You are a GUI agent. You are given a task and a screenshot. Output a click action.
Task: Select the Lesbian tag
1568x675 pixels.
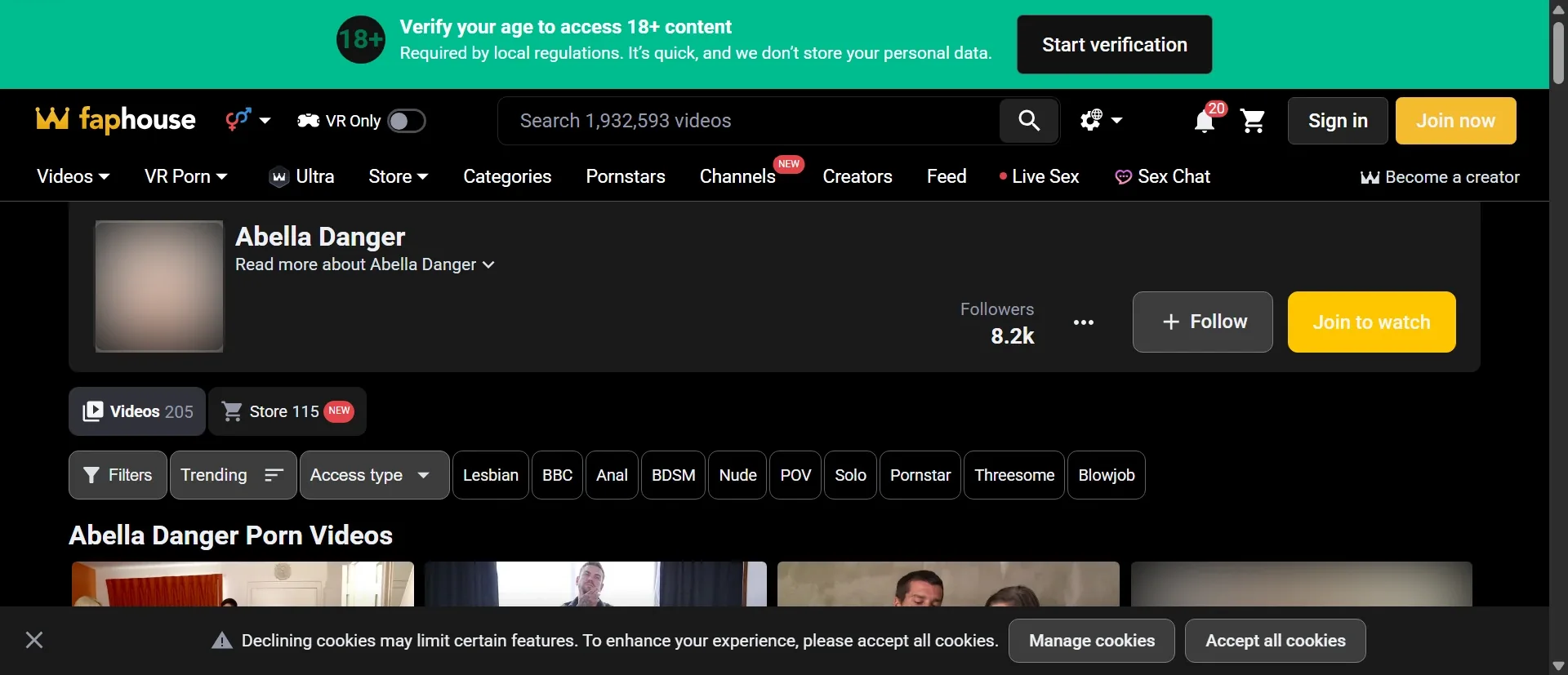click(x=491, y=475)
